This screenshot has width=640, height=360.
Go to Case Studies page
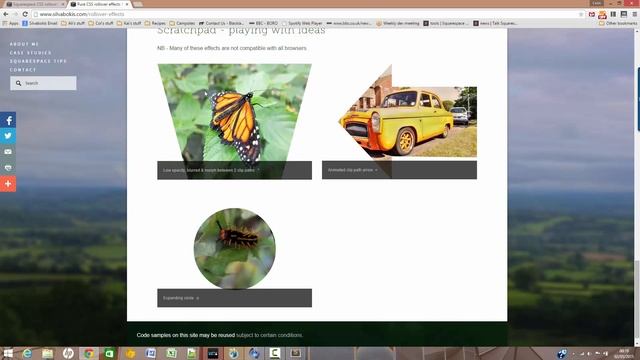pyautogui.click(x=31, y=53)
